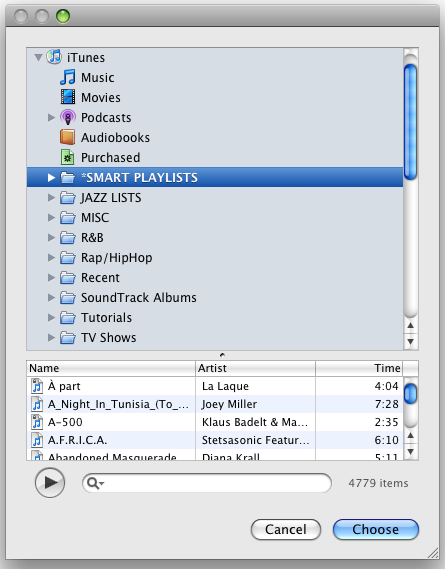Select the Audiobooks book icon

[x=68, y=137]
